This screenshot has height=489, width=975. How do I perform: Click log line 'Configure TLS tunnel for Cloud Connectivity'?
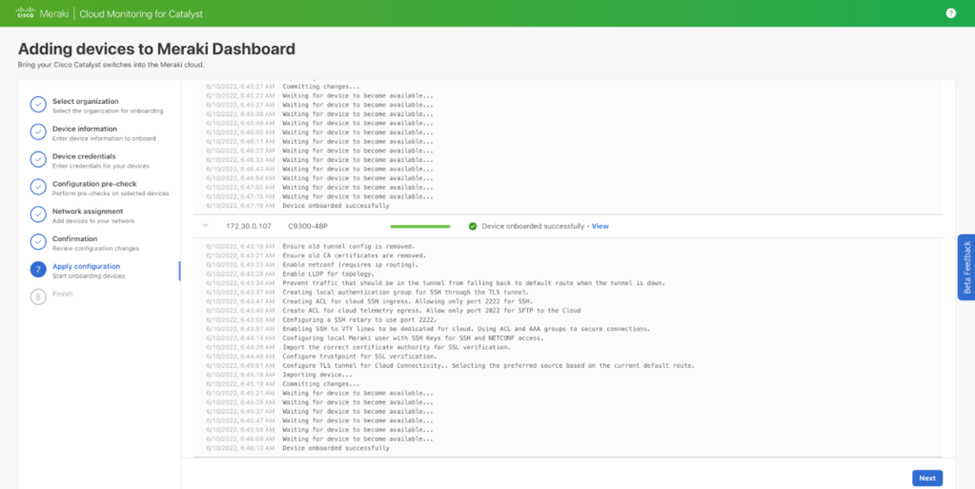pos(488,366)
